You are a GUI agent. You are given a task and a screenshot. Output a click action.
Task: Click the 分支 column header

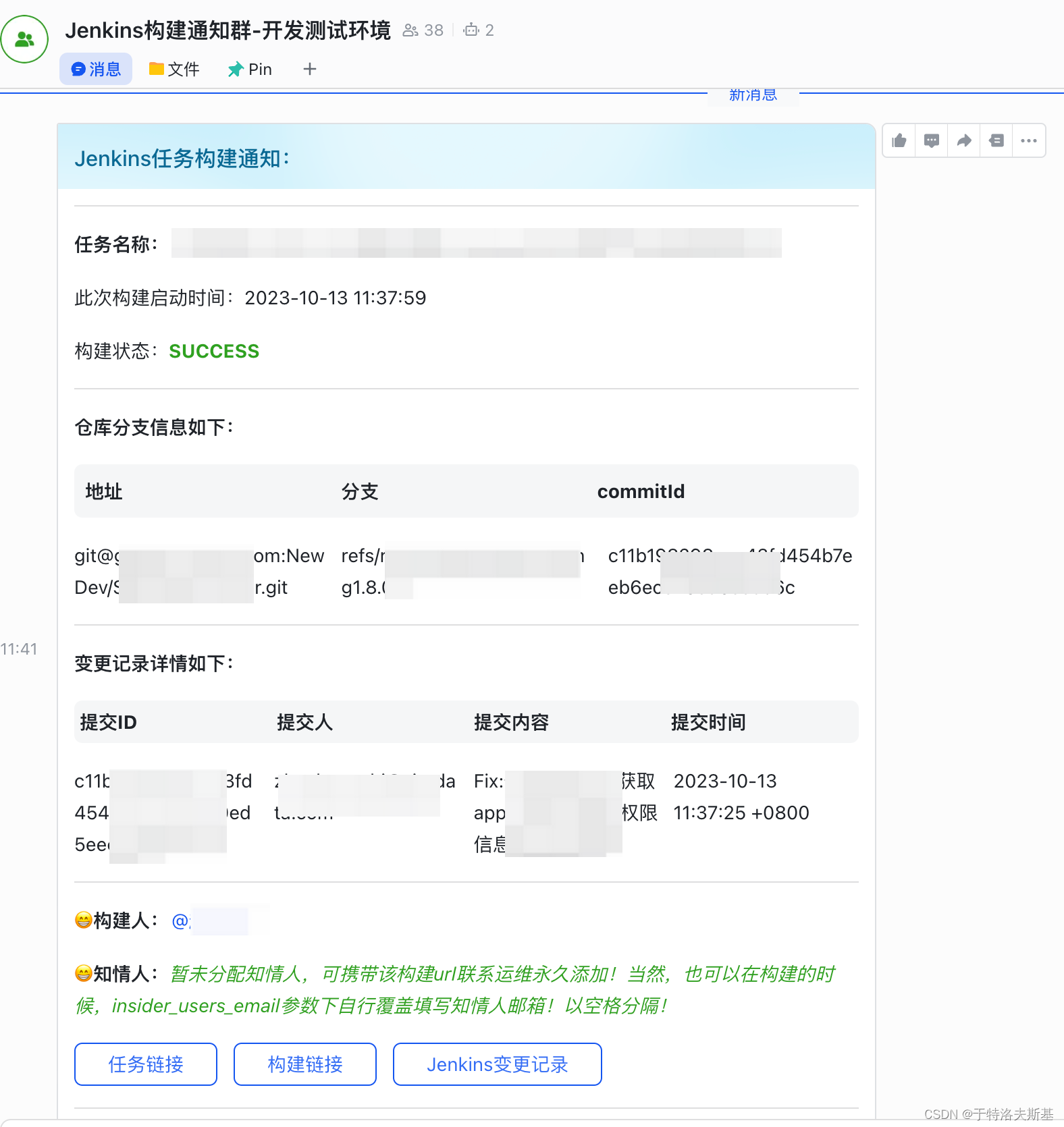point(360,491)
